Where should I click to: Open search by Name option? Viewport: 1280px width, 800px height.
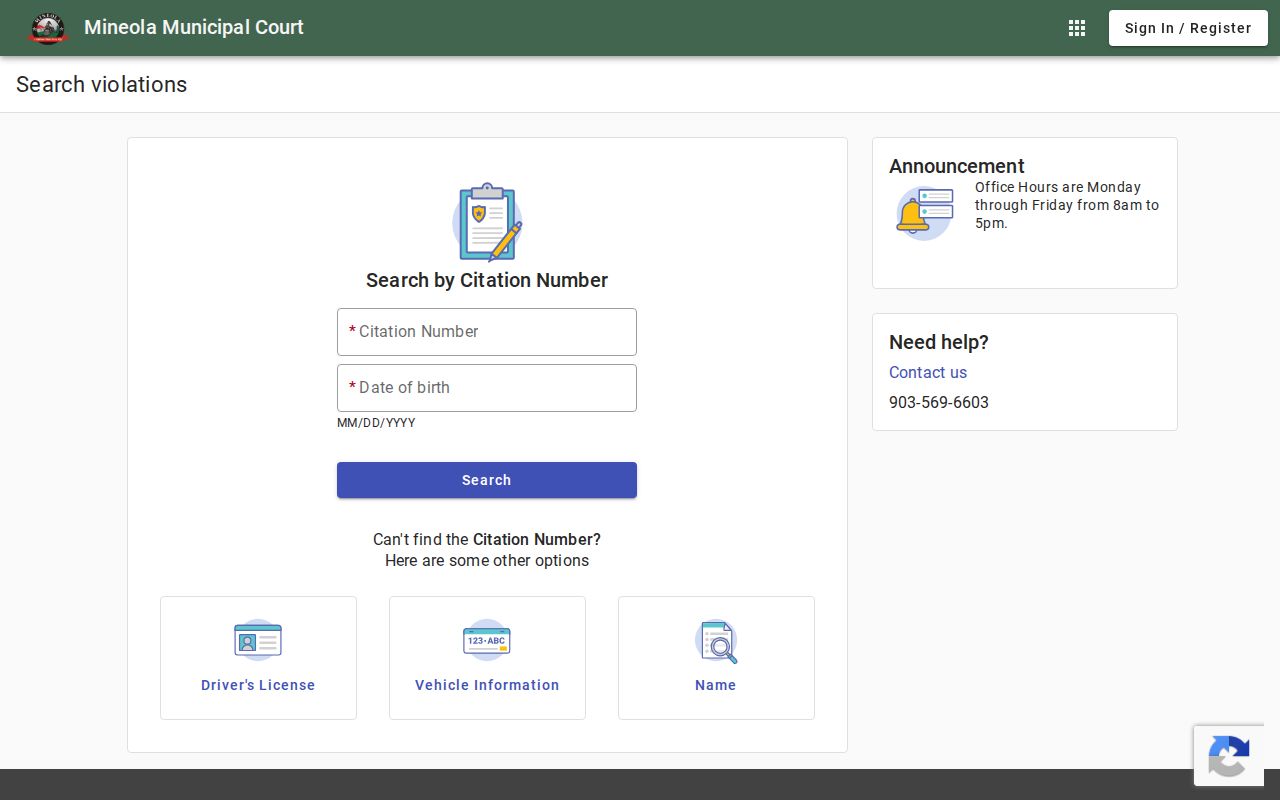[716, 658]
